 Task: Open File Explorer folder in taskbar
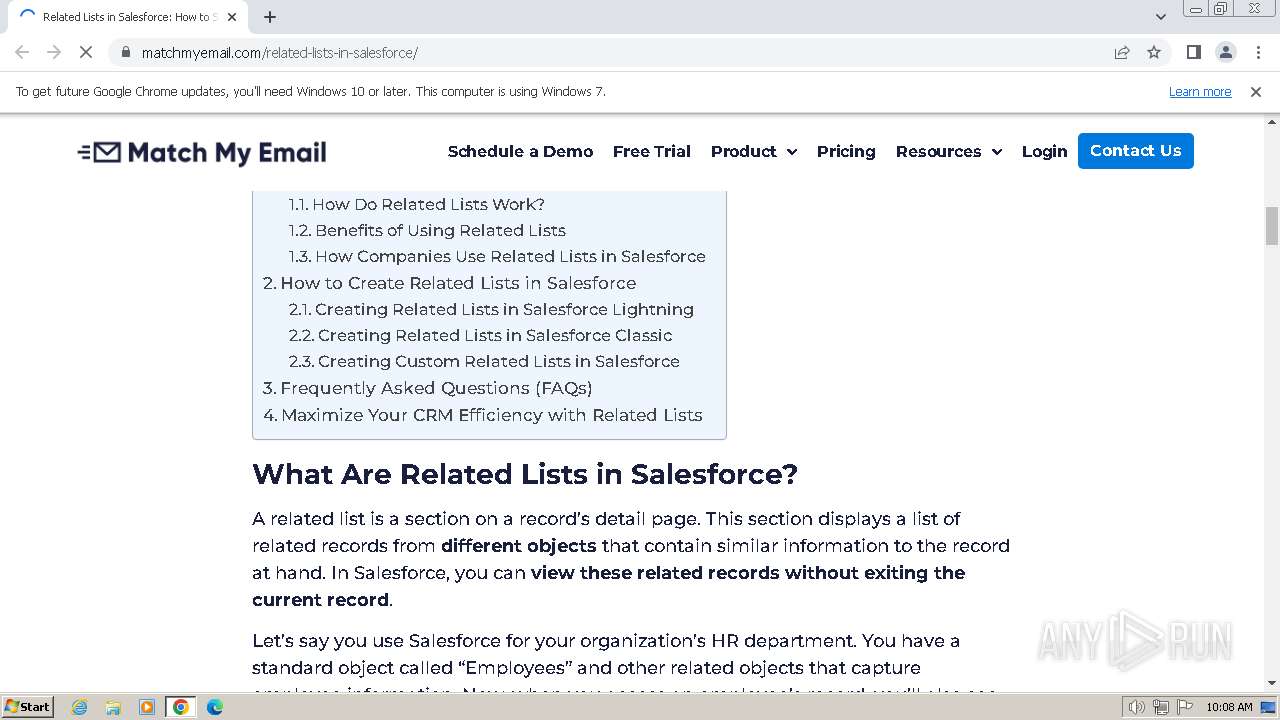[x=113, y=707]
